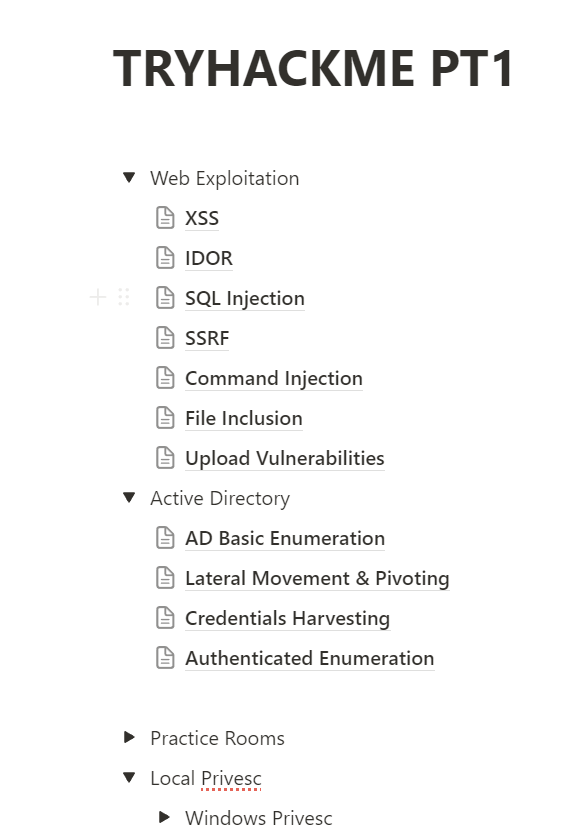Collapse the Local Privesc toggle
Viewport: 577px width, 838px height.
(x=129, y=777)
